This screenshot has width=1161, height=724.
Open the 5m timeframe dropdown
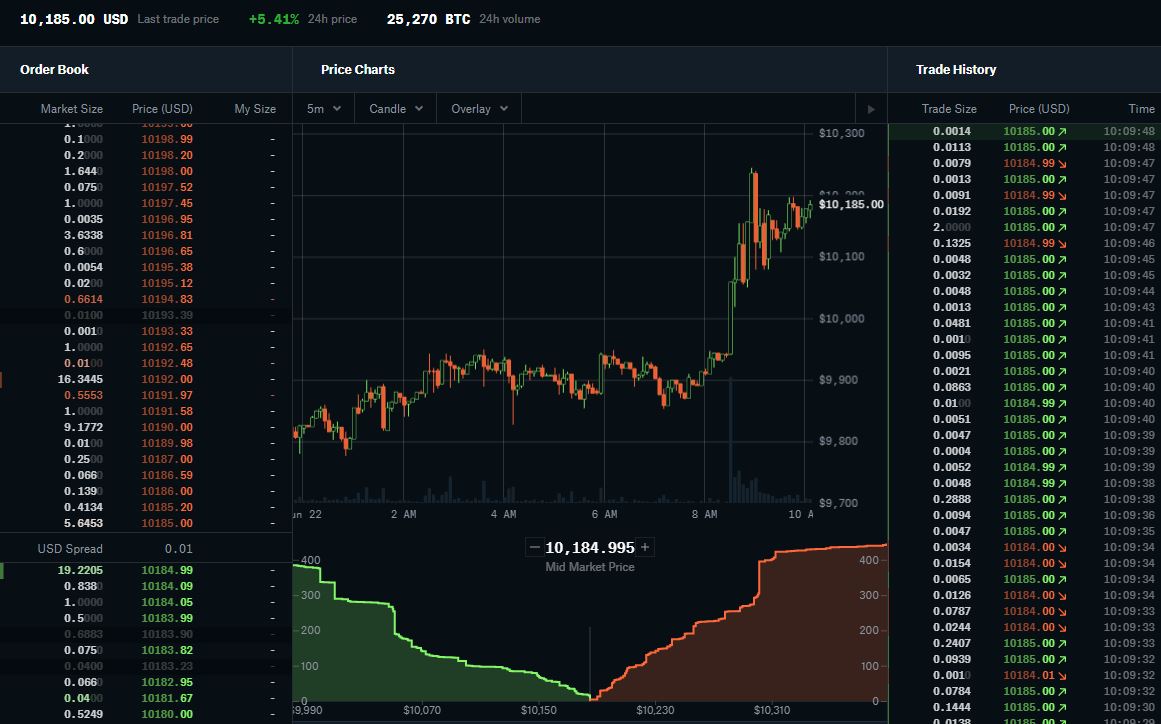[x=324, y=108]
